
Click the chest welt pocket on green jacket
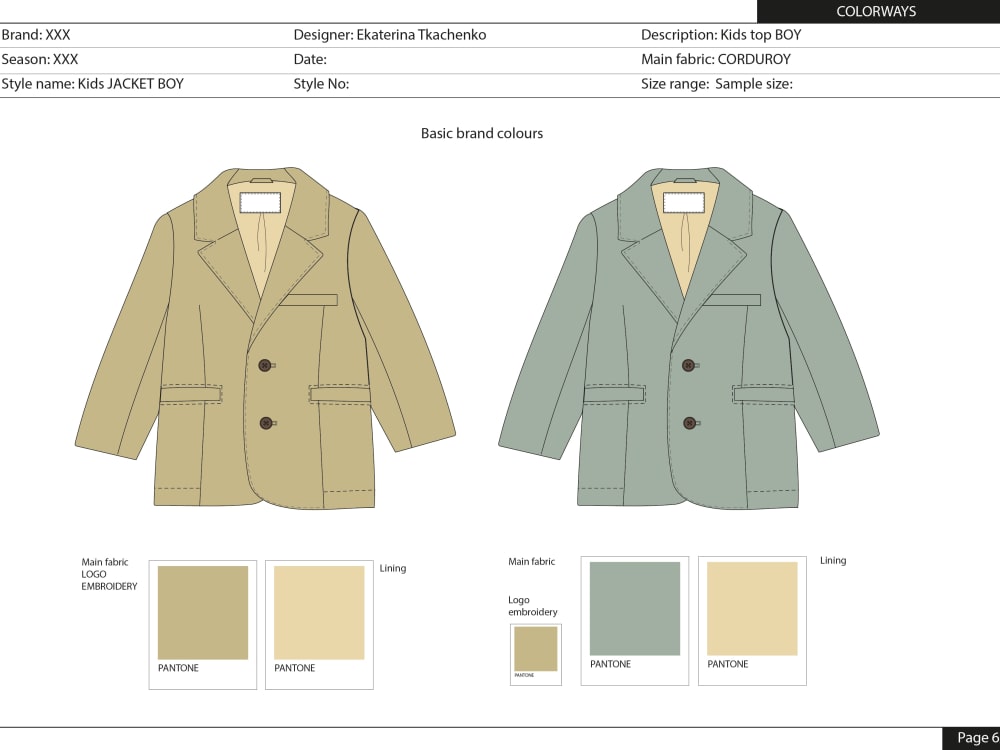pyautogui.click(x=732, y=300)
